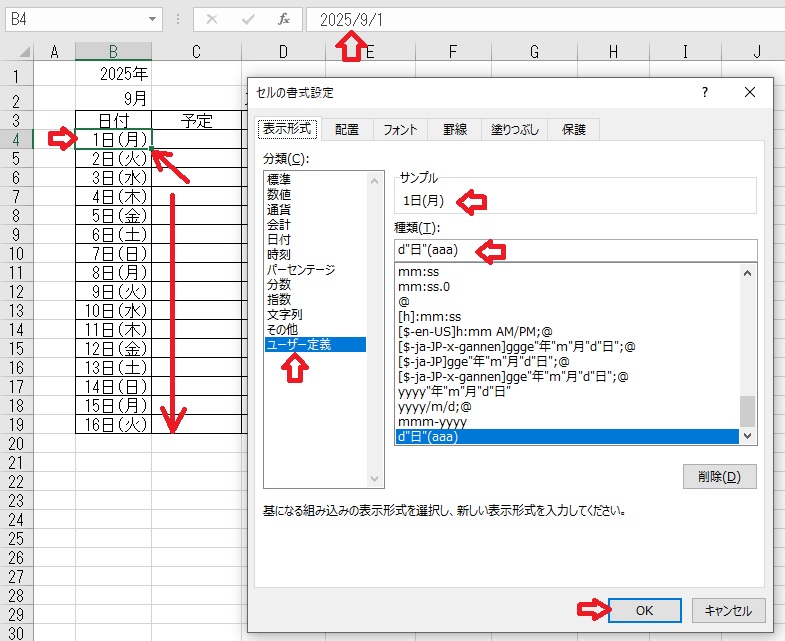Click the formula bar enter checkmark icon
This screenshot has width=785, height=641.
(247, 19)
